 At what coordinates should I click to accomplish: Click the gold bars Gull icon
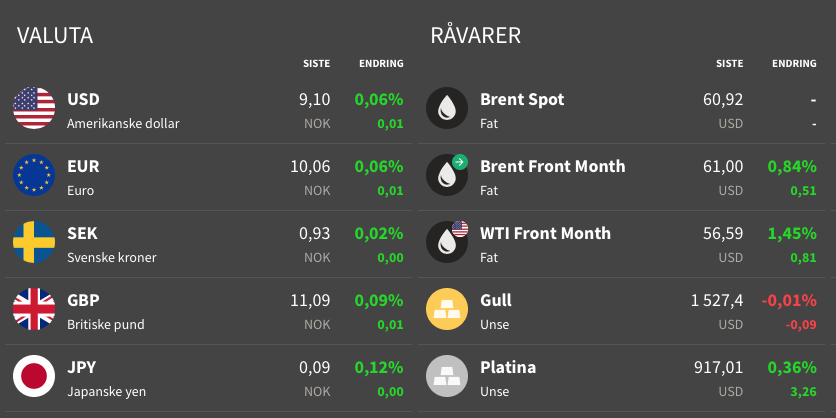point(447,309)
